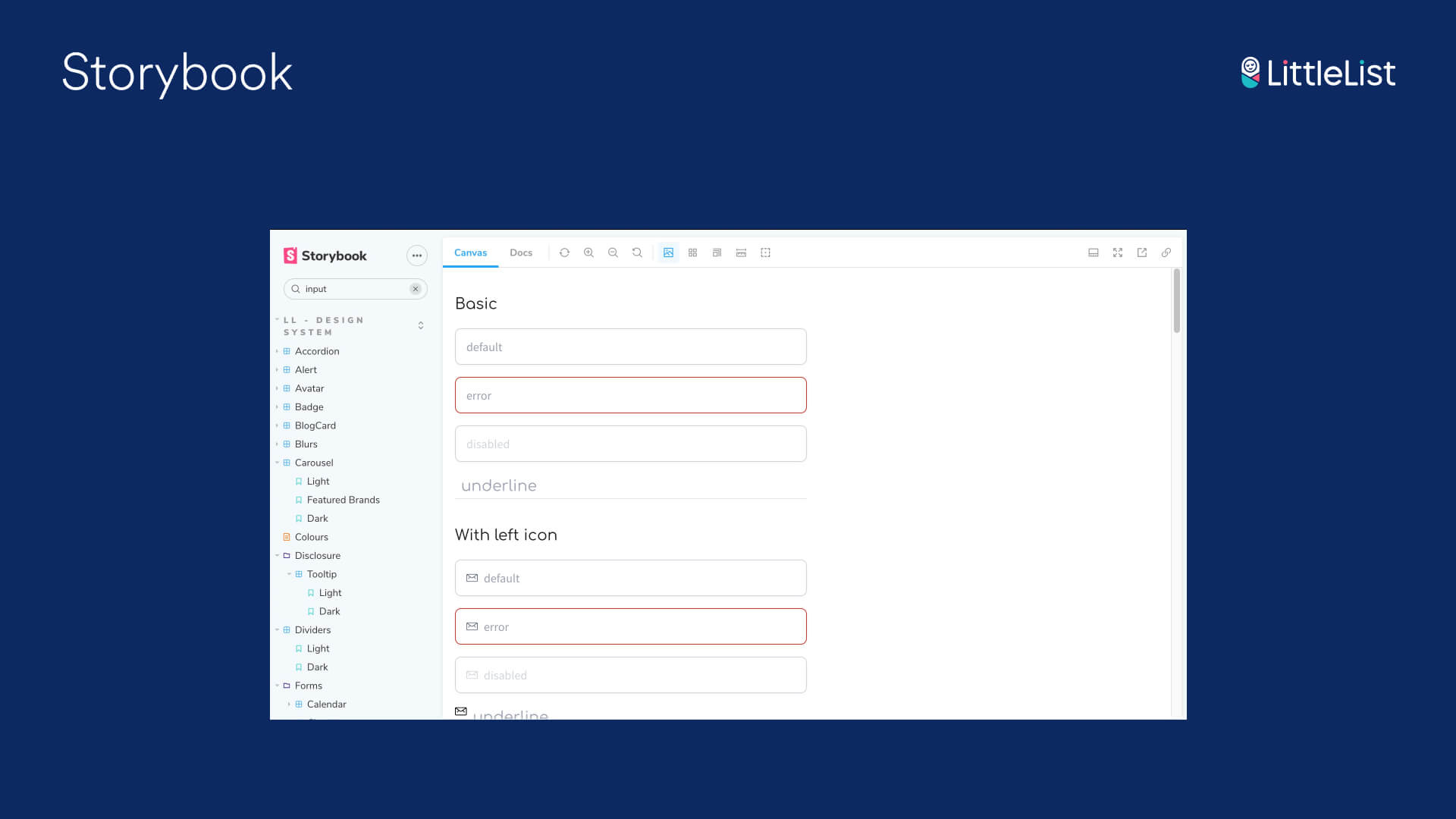
Task: Click the LittleList logo
Action: pos(1318,73)
